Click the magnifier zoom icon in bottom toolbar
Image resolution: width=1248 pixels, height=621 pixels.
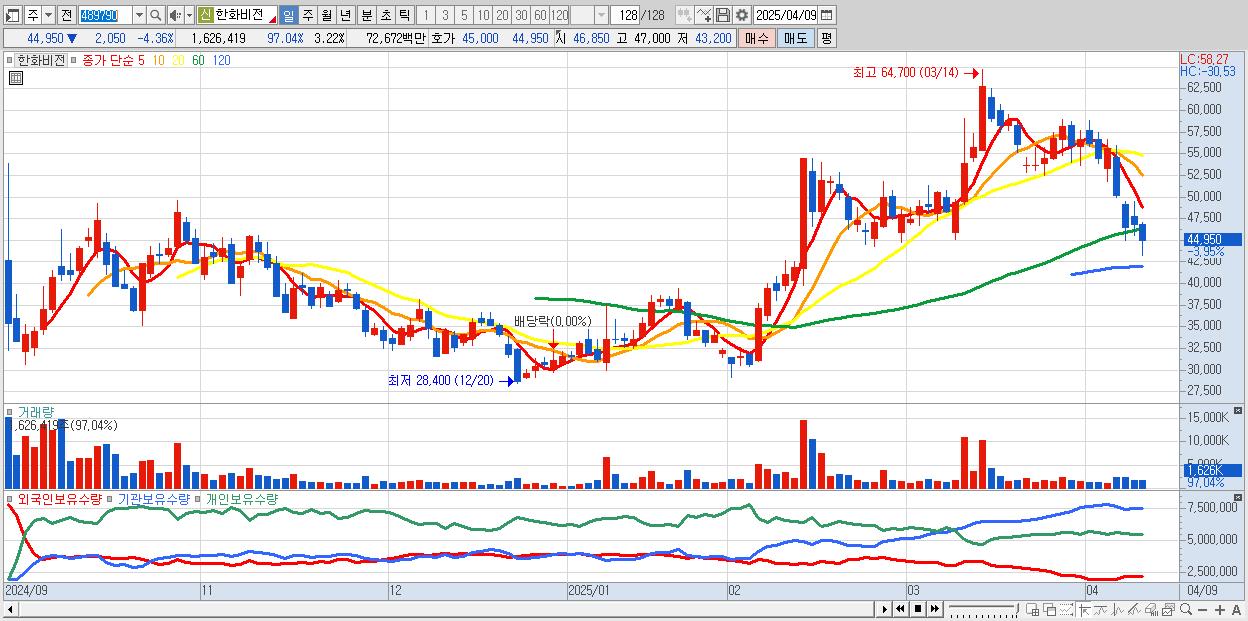click(1185, 609)
